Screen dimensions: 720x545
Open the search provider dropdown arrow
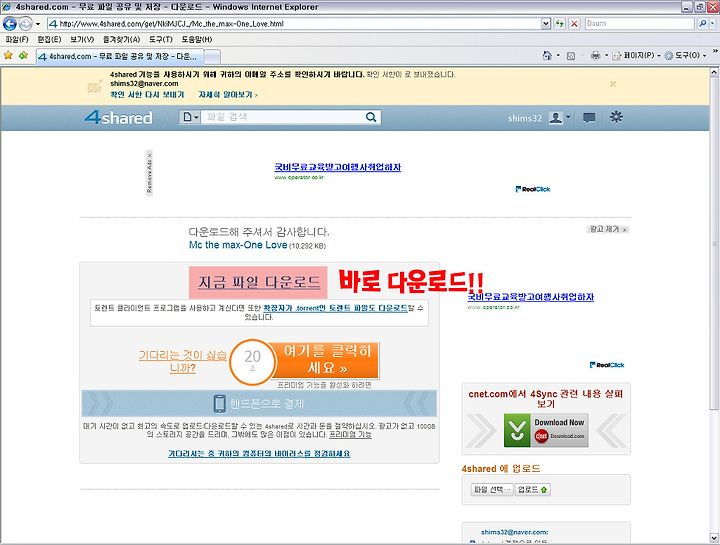pos(712,23)
